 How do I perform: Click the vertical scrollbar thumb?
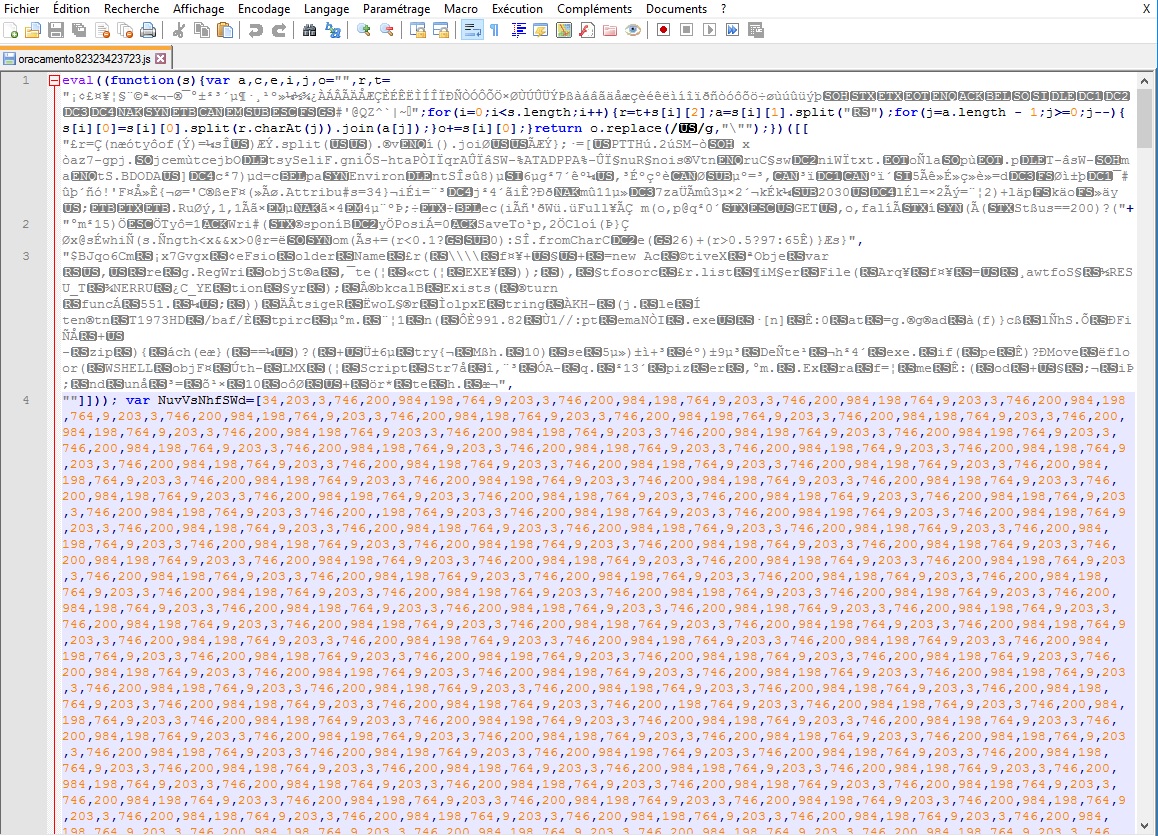(x=1145, y=118)
